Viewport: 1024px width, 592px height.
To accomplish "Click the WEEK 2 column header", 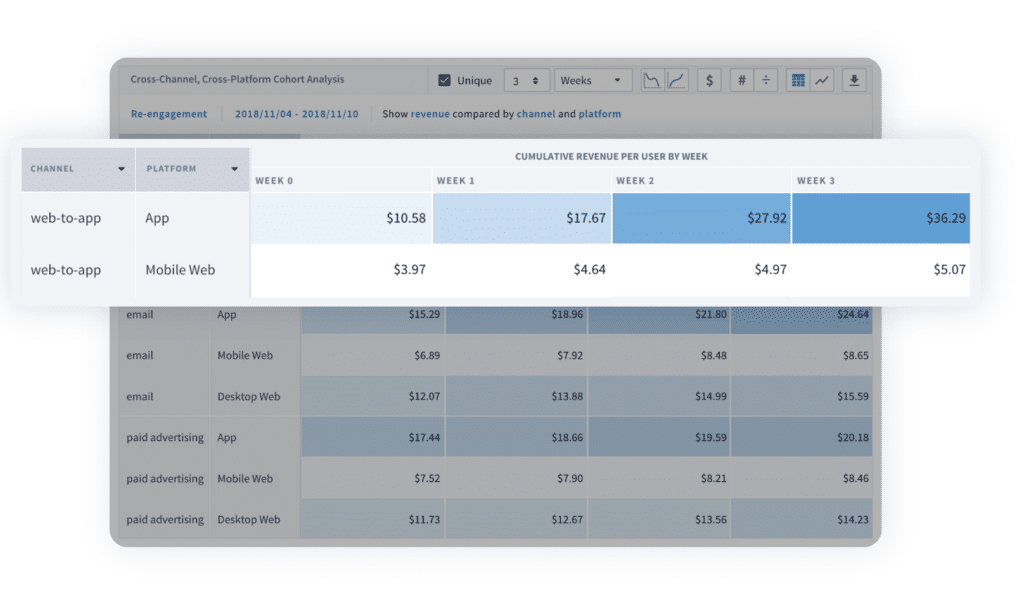I will pos(634,180).
